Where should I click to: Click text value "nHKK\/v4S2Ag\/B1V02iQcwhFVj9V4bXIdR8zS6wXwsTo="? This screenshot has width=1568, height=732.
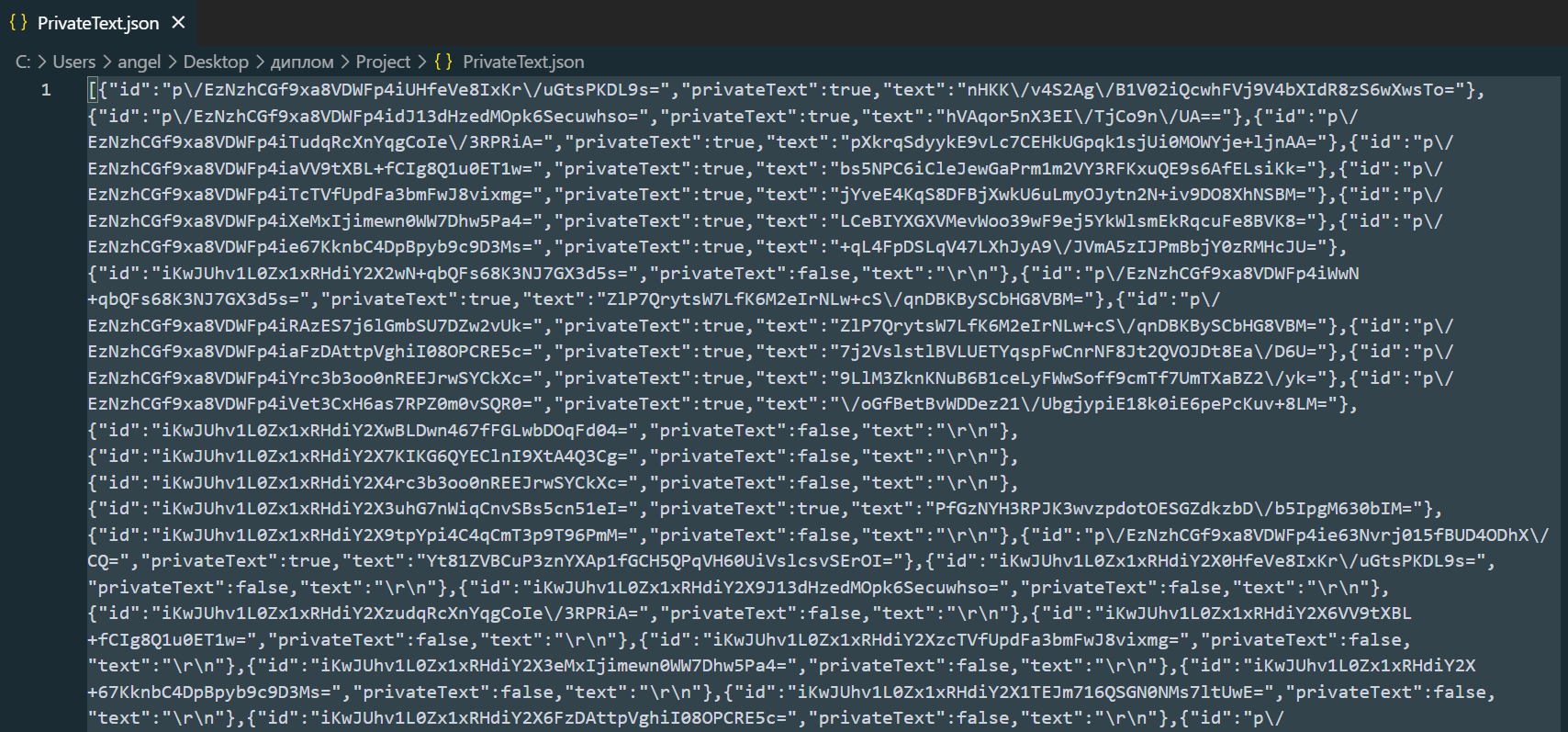coord(1211,90)
